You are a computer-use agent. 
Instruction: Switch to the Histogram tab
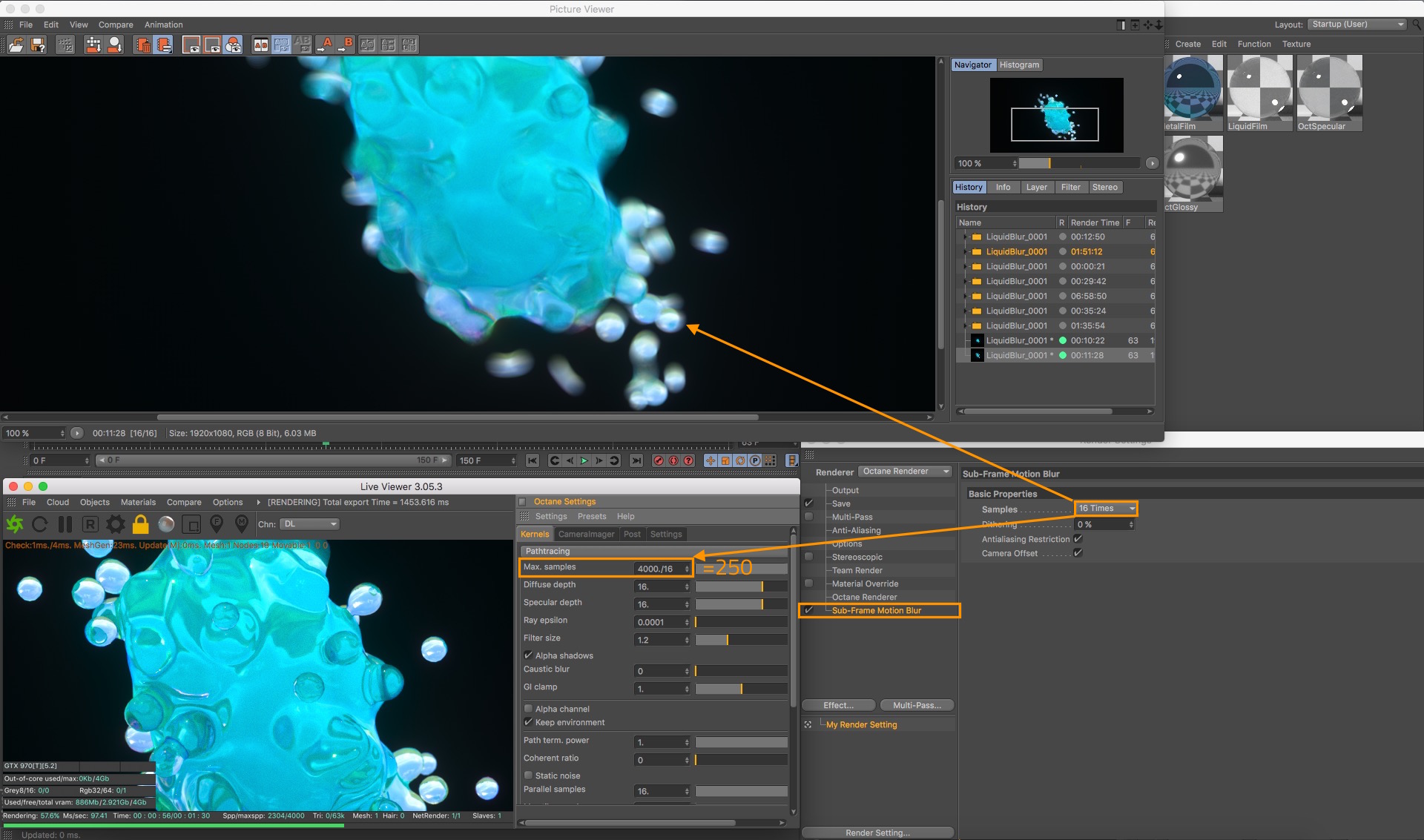[x=1019, y=65]
